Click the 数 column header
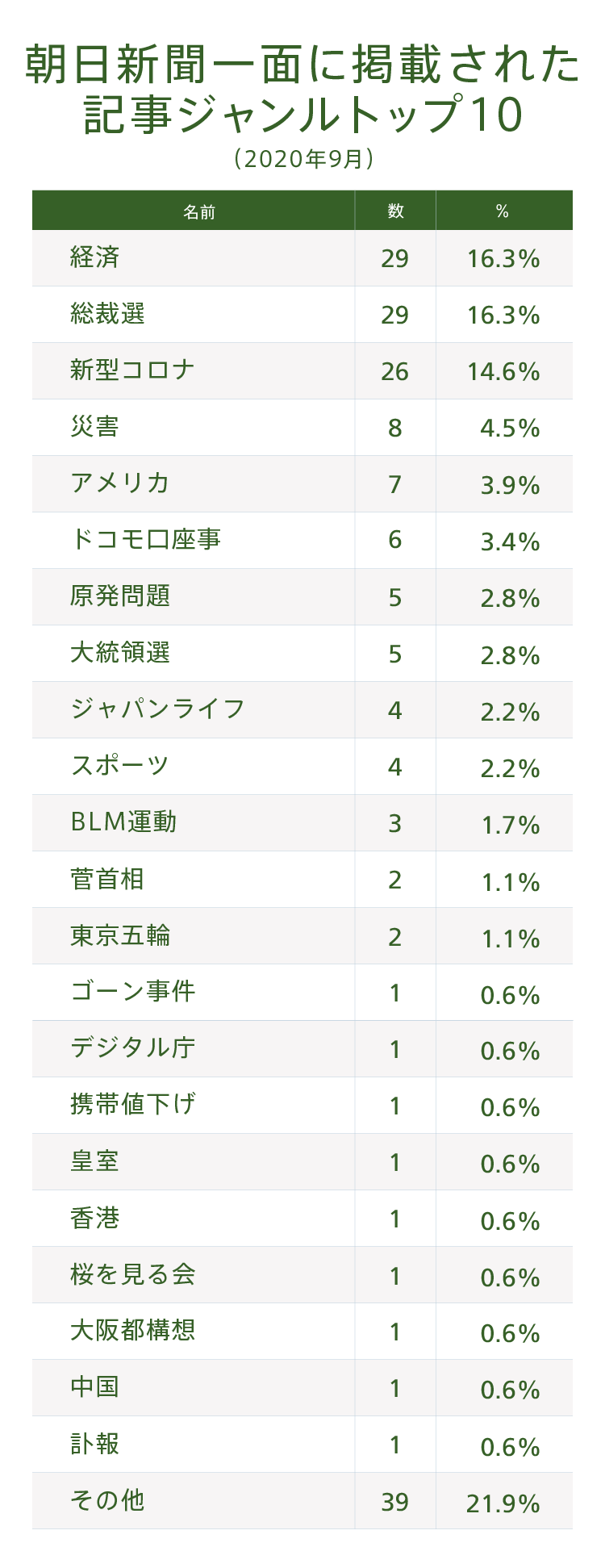The width and height of the screenshot is (605, 1568). click(x=395, y=211)
